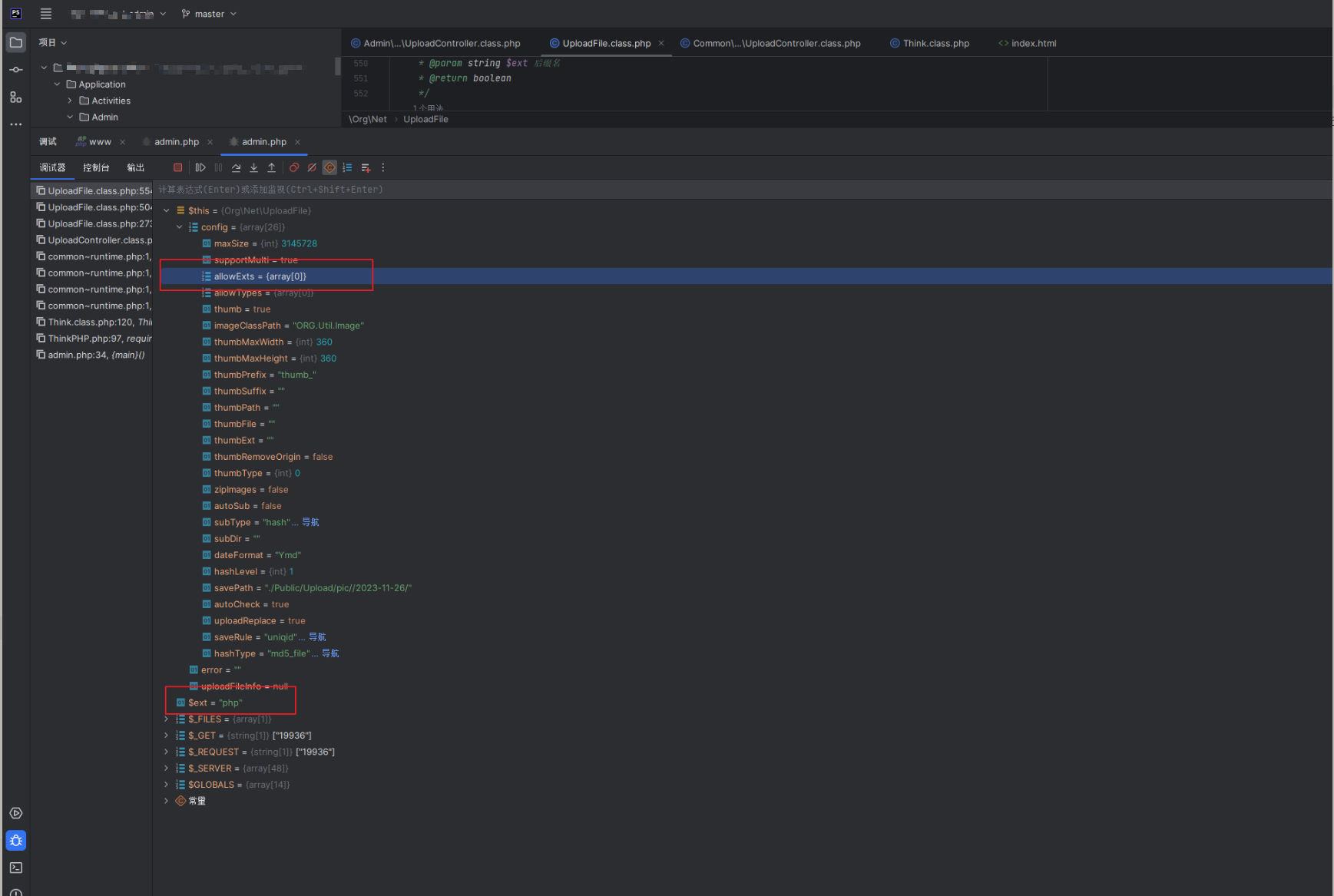Click the PhpStorm logo icon
Viewport: 1334px width, 896px height.
(x=16, y=14)
